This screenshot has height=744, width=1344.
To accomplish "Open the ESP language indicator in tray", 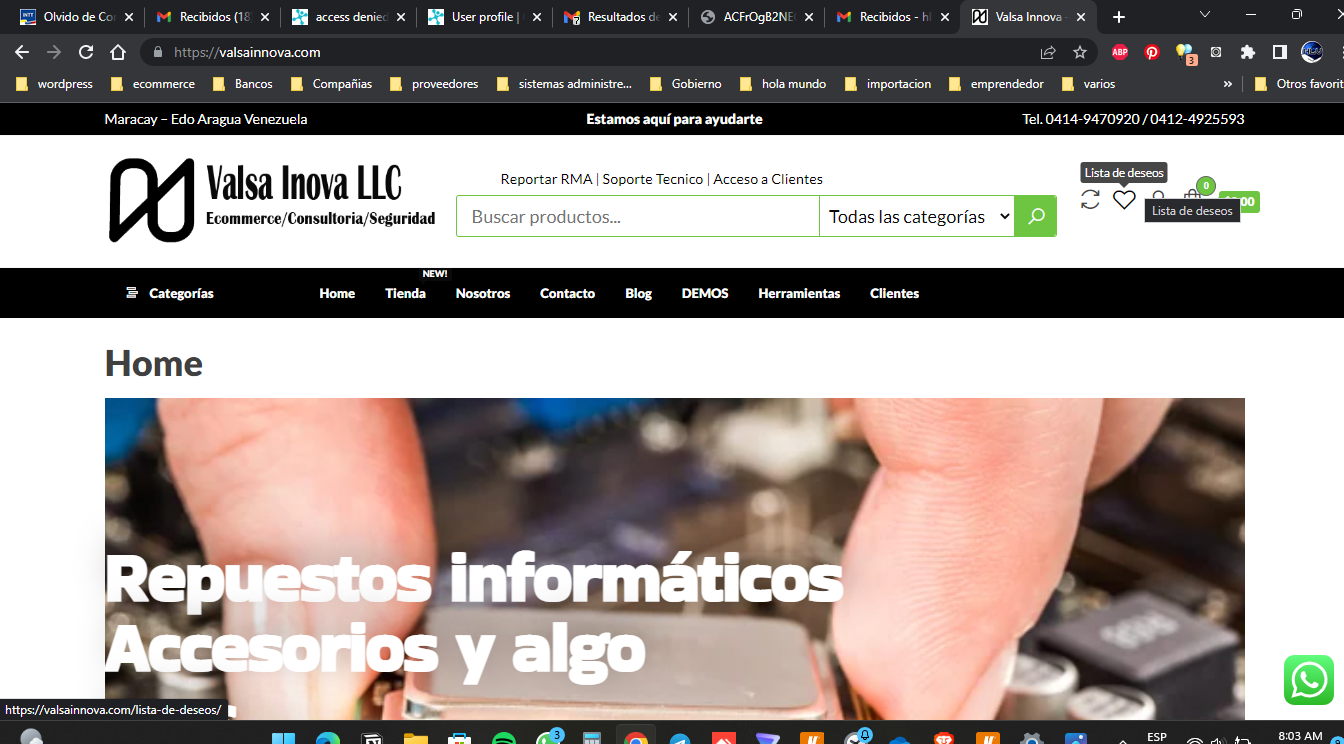I will click(1157, 737).
